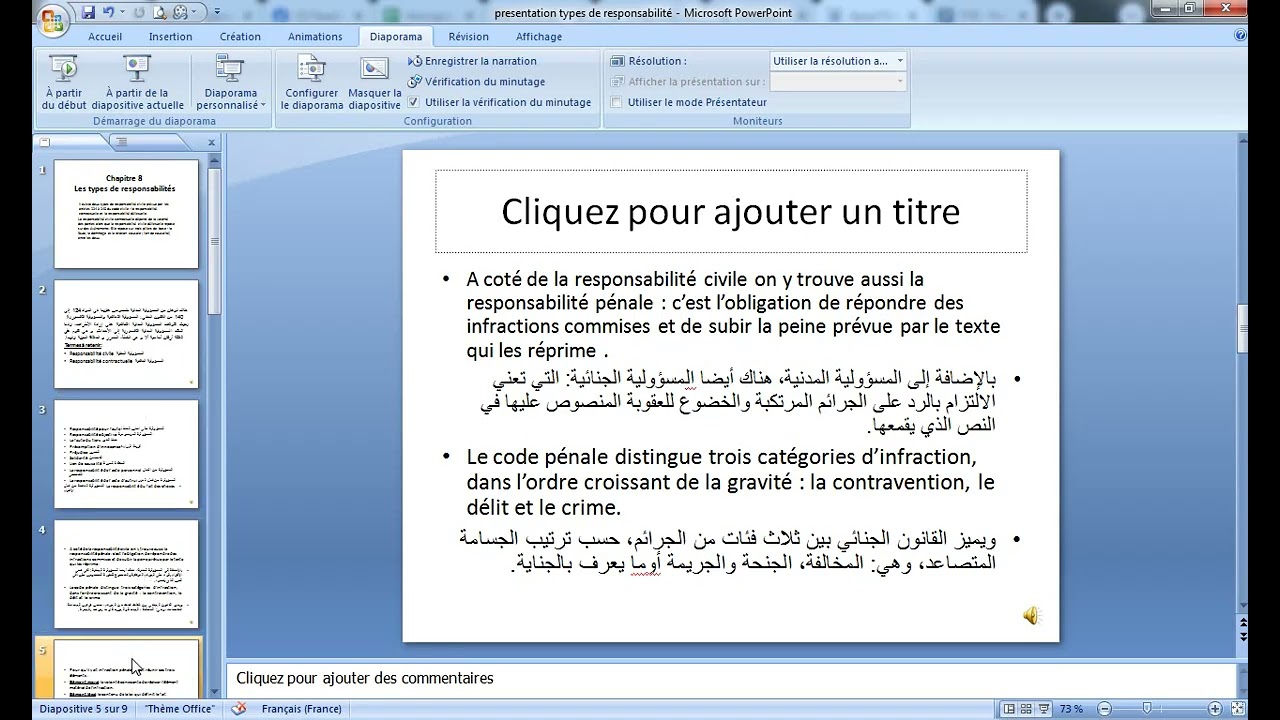1280x720 pixels.
Task: Fit slide to current window
Action: (x=1239, y=709)
